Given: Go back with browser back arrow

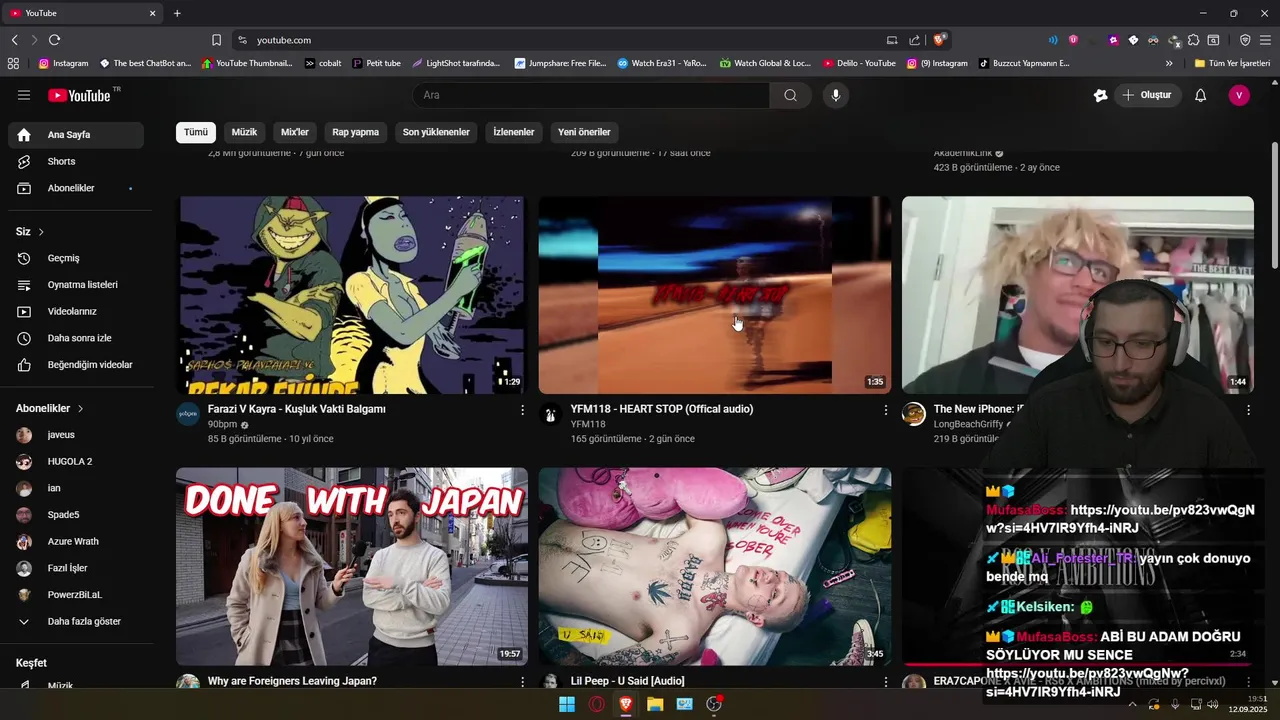Looking at the screenshot, I should 14,40.
